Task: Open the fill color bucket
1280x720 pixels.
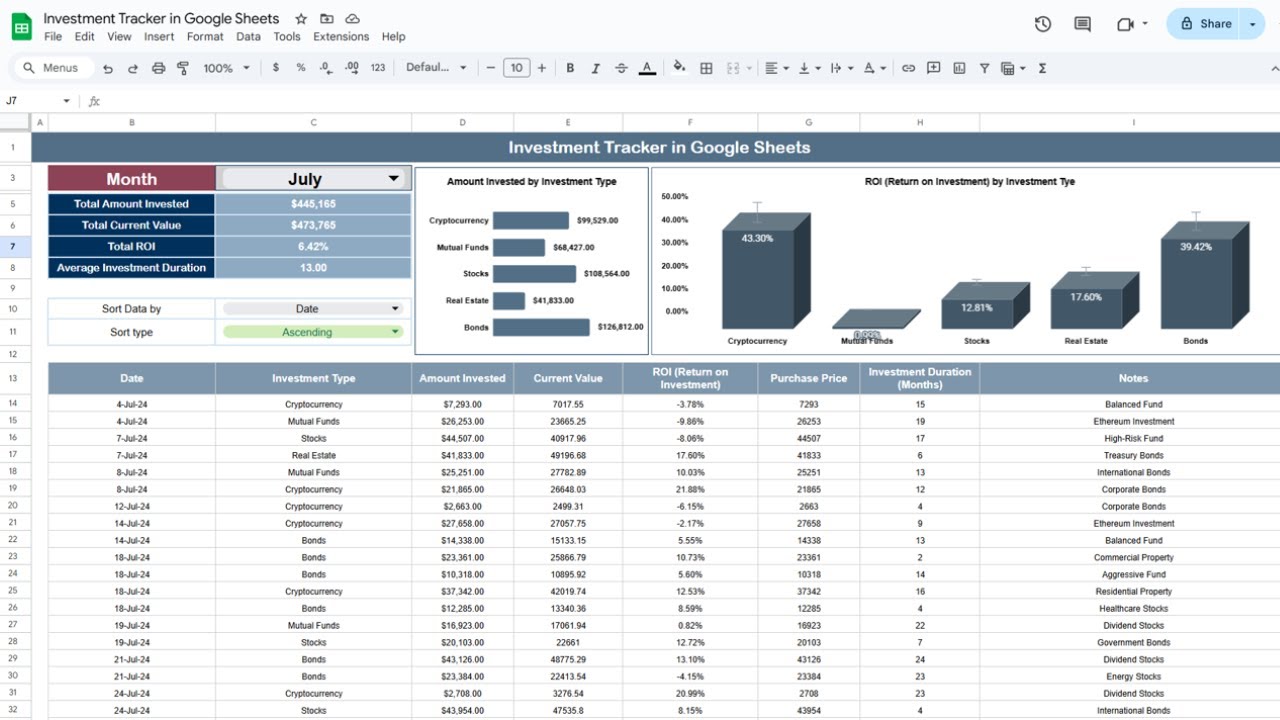Action: coord(680,68)
